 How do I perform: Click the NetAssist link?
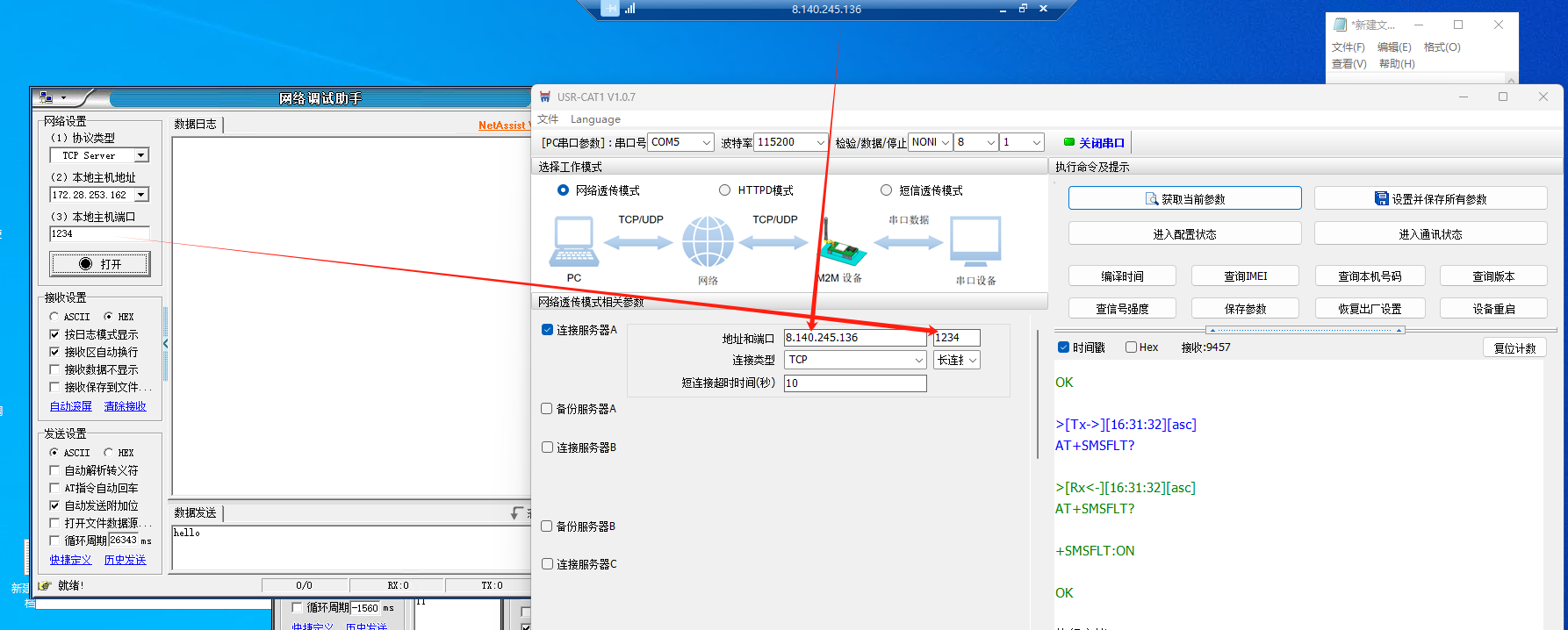click(x=503, y=125)
